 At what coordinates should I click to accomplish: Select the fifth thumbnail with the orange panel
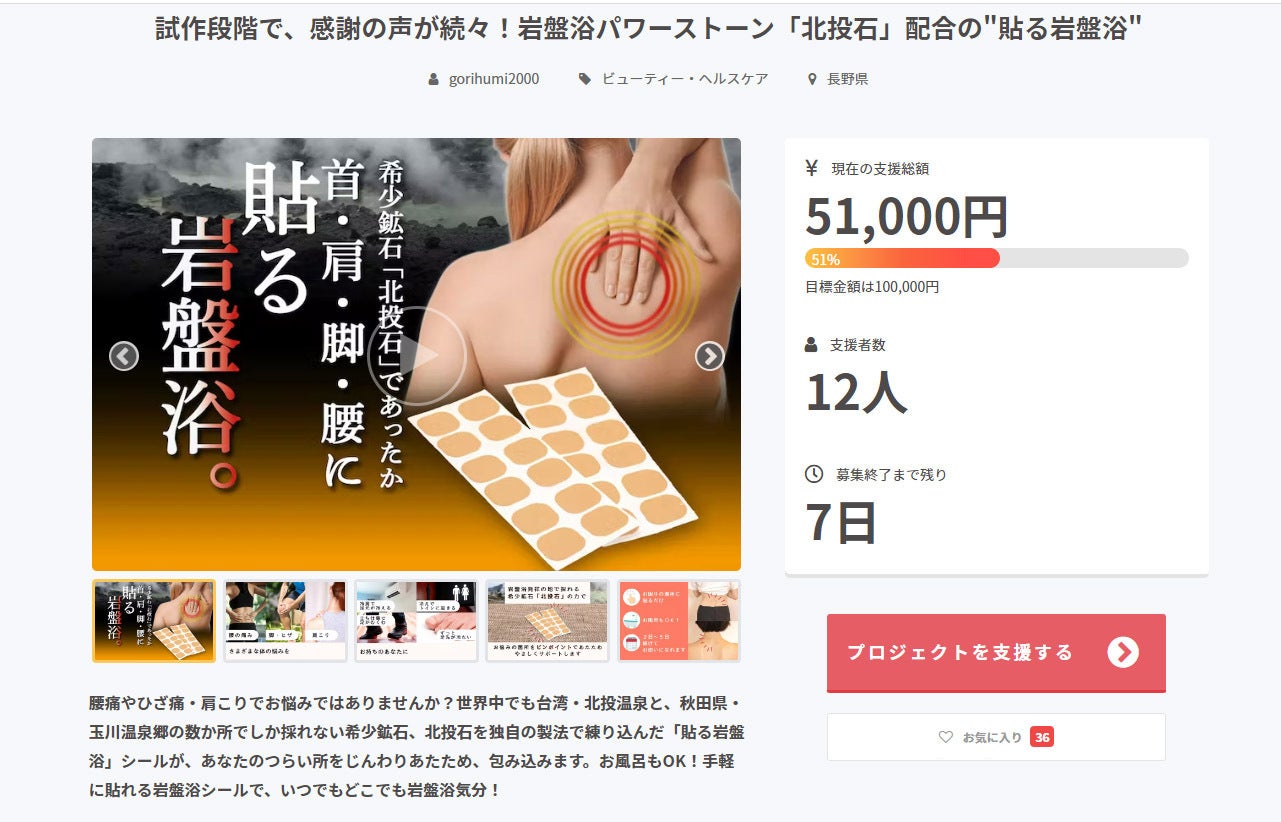(x=679, y=621)
